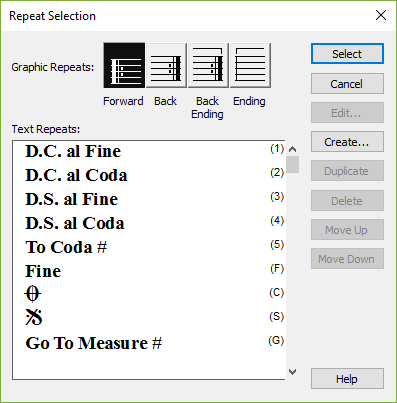Open the Create... text repeat dialog
Screen dimensions: 397x403
(x=347, y=142)
